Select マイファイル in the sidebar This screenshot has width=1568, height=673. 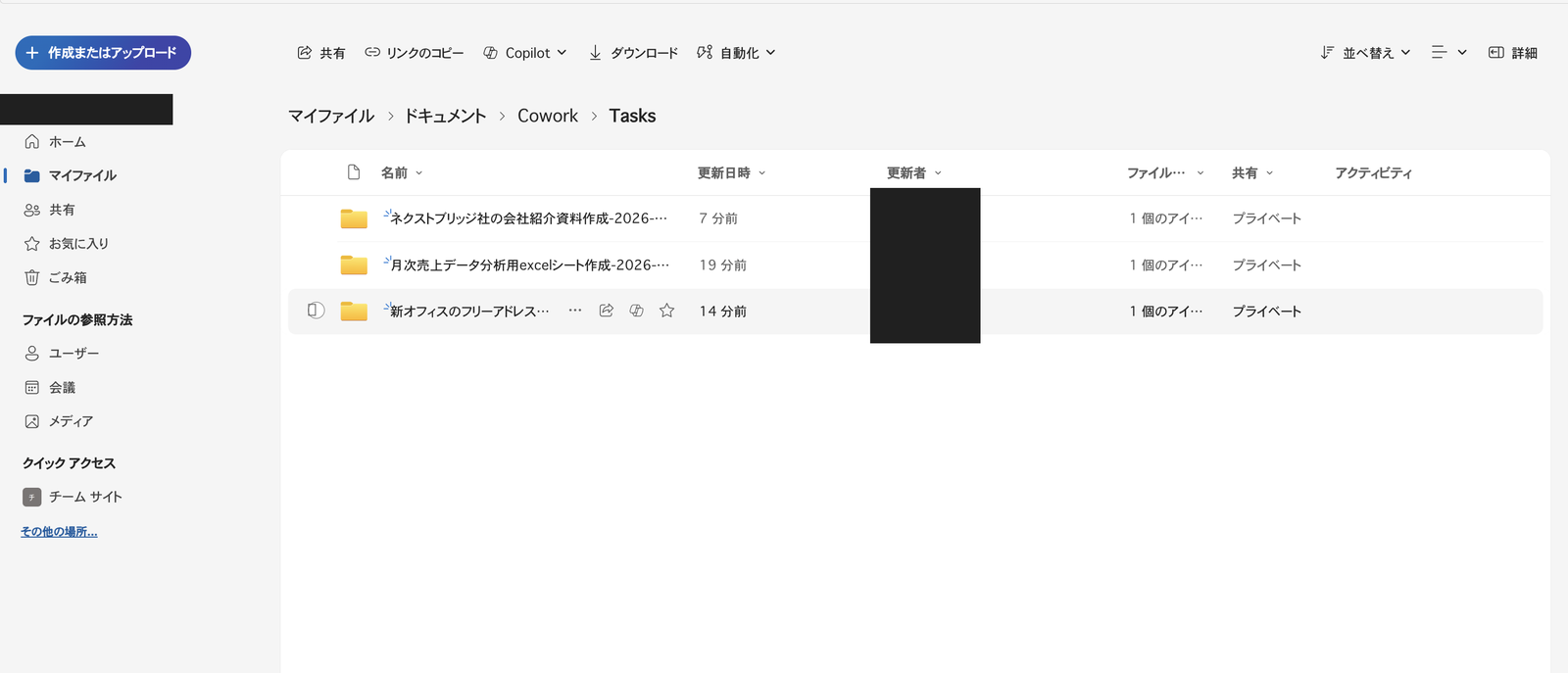pos(71,175)
